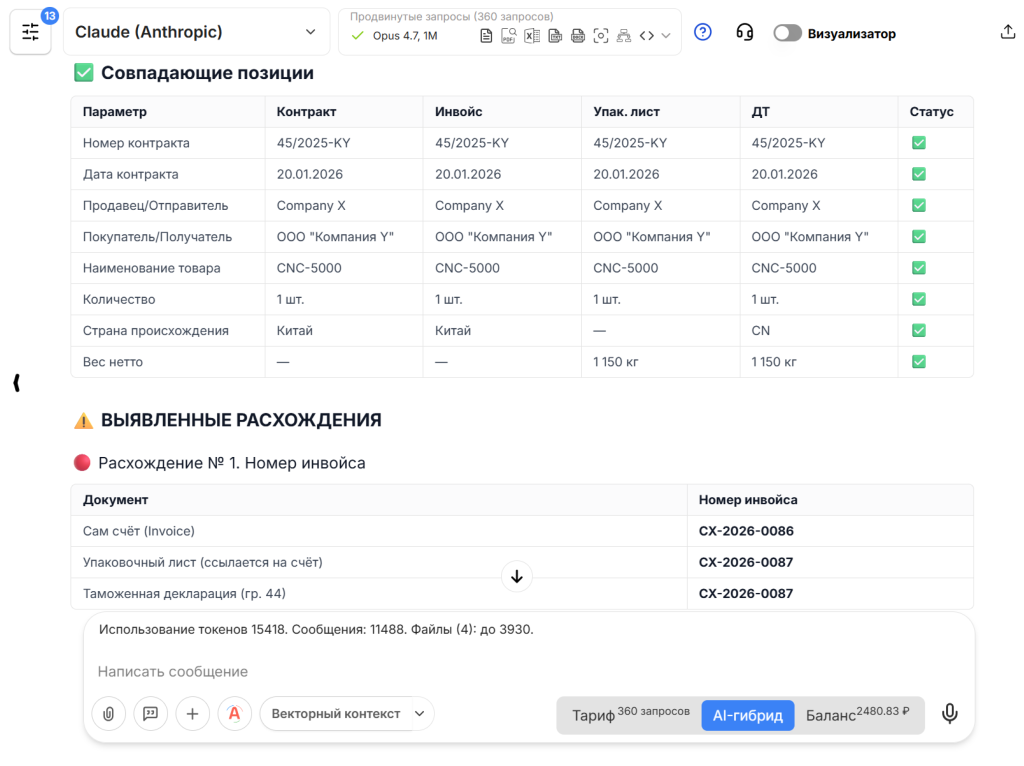Click the Использование токенов 15418 usage line
This screenshot has width=1024, height=766.
pos(316,630)
